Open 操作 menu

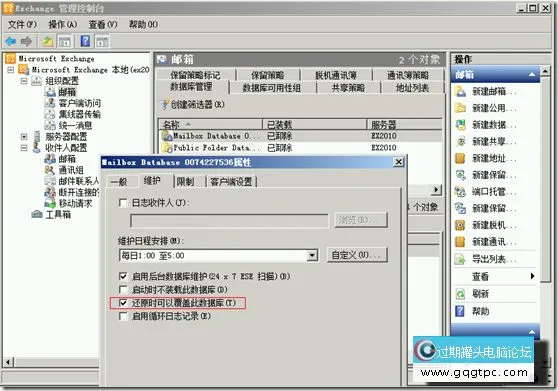coord(63,24)
